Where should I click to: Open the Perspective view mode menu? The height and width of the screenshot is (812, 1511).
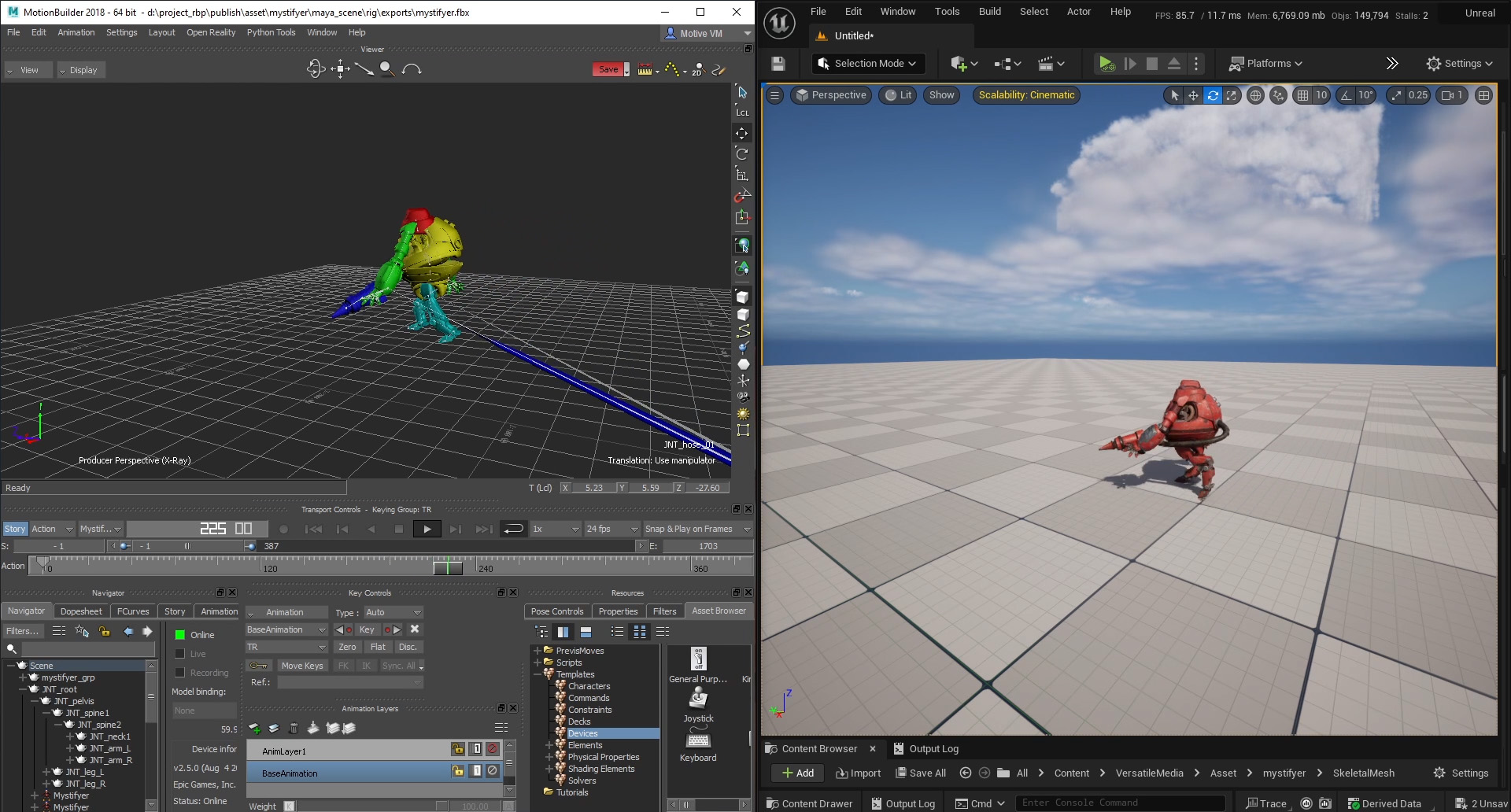tap(831, 95)
